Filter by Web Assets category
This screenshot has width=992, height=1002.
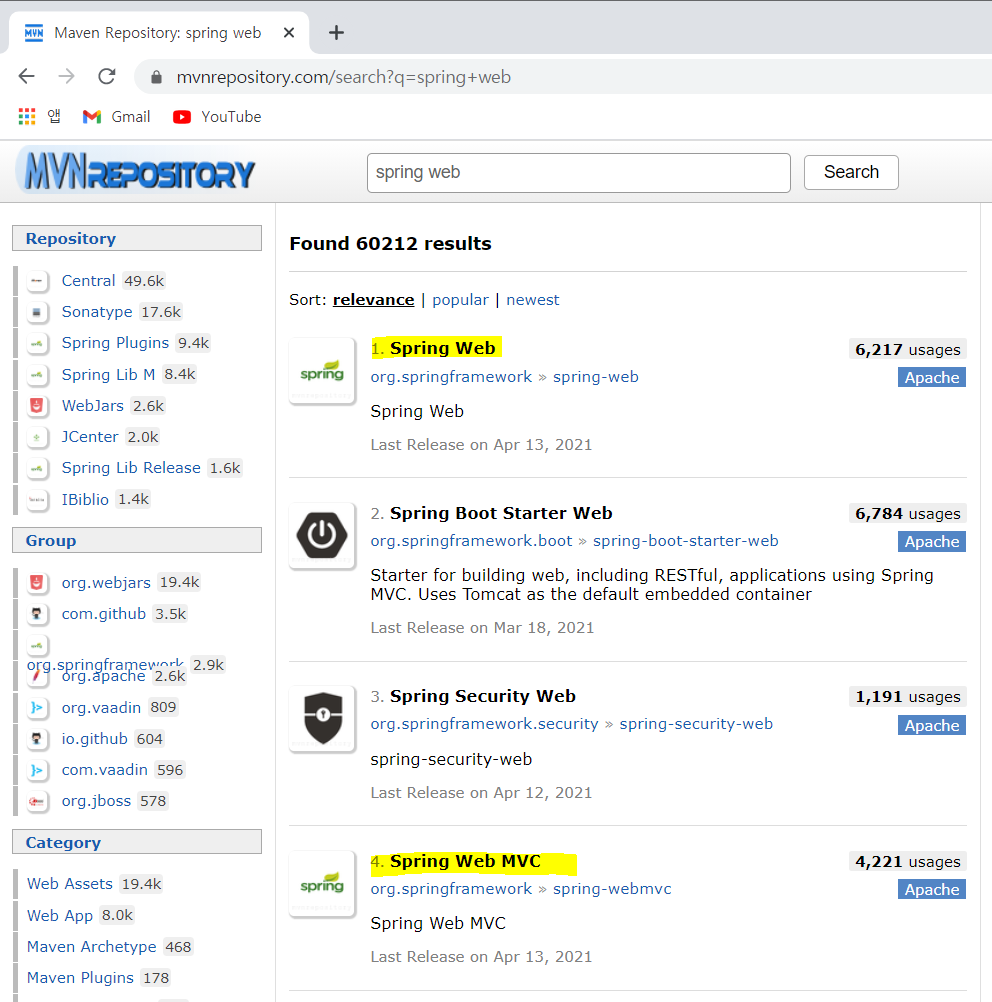point(70,884)
